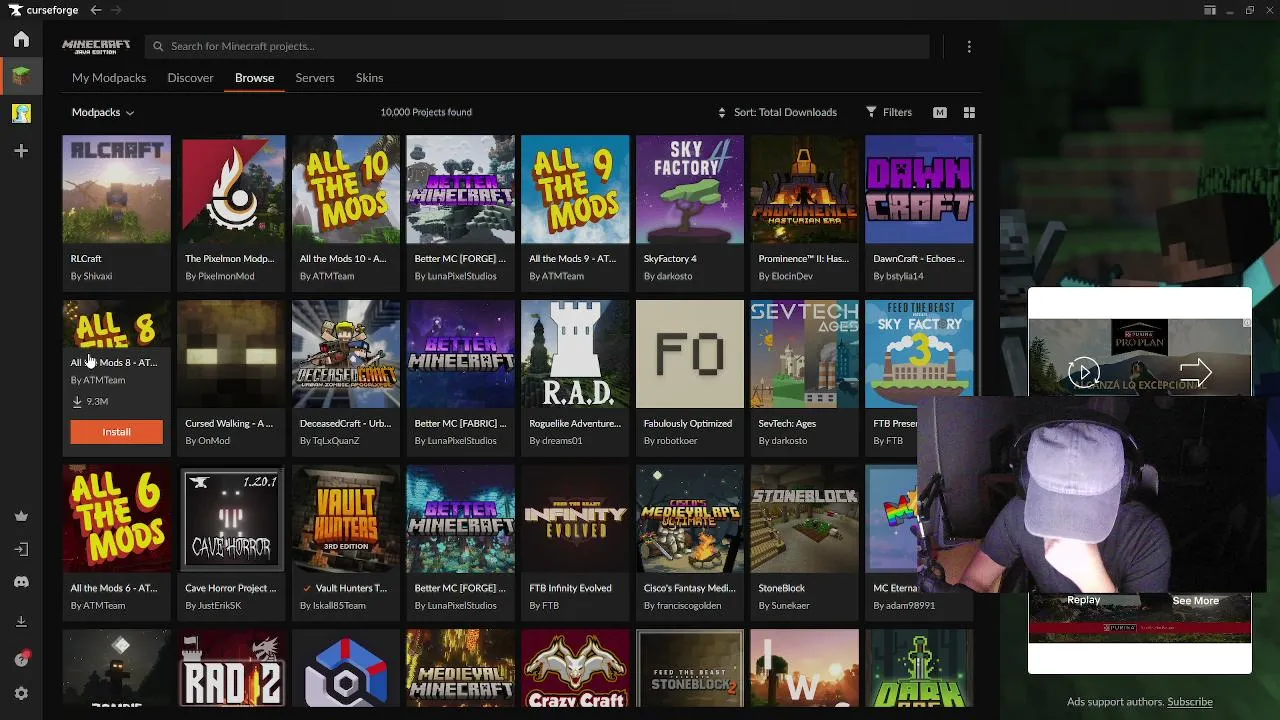Open the SkyFactory 4 thumbnail
The image size is (1280, 720).
(690, 190)
